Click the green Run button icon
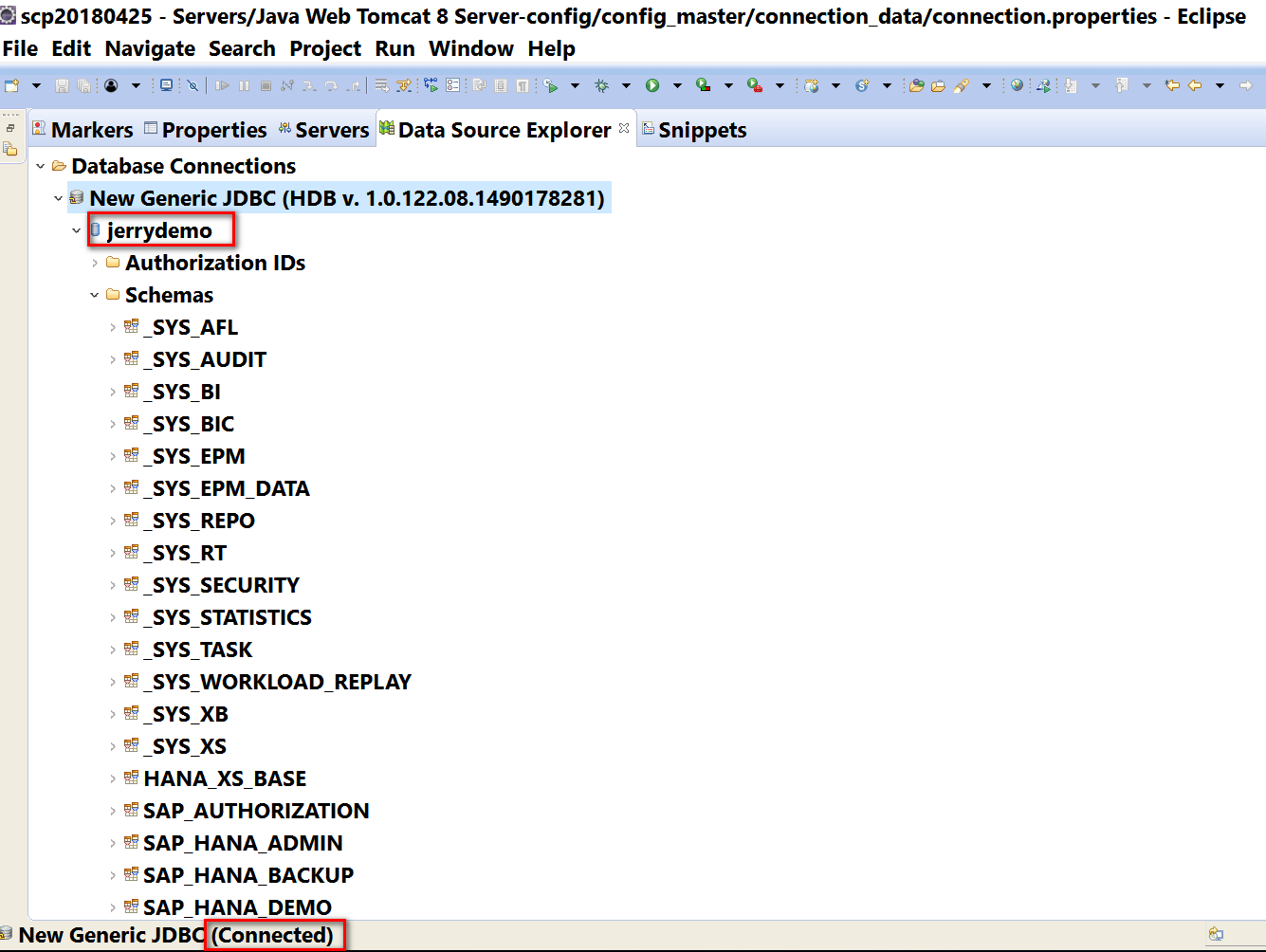 coord(652,85)
